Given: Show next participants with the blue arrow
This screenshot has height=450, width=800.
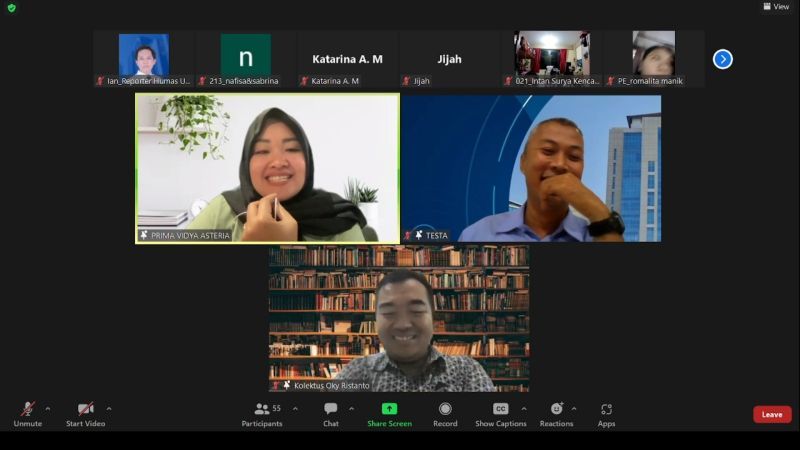Looking at the screenshot, I should coord(722,59).
